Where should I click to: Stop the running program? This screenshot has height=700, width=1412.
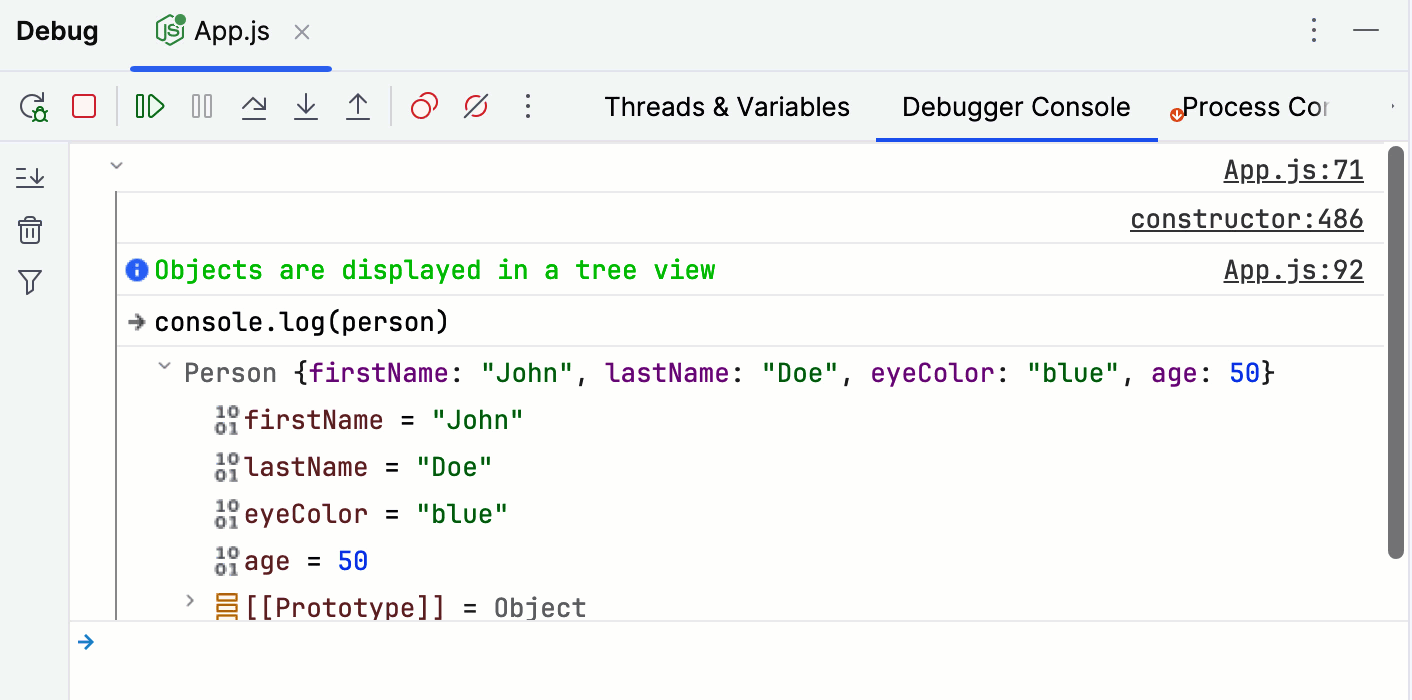[x=84, y=106]
